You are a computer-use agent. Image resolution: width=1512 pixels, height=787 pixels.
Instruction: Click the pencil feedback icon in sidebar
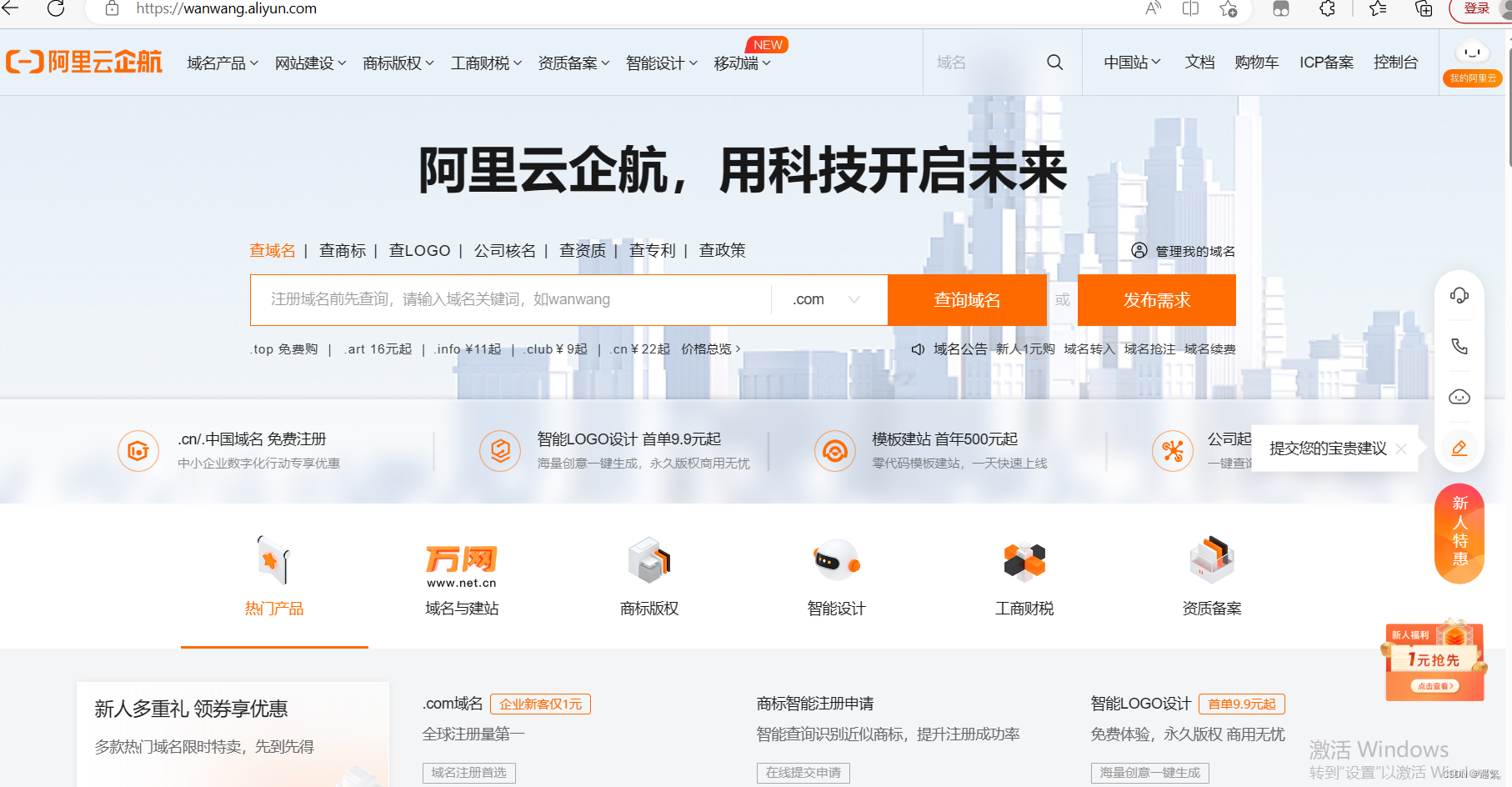coord(1459,449)
